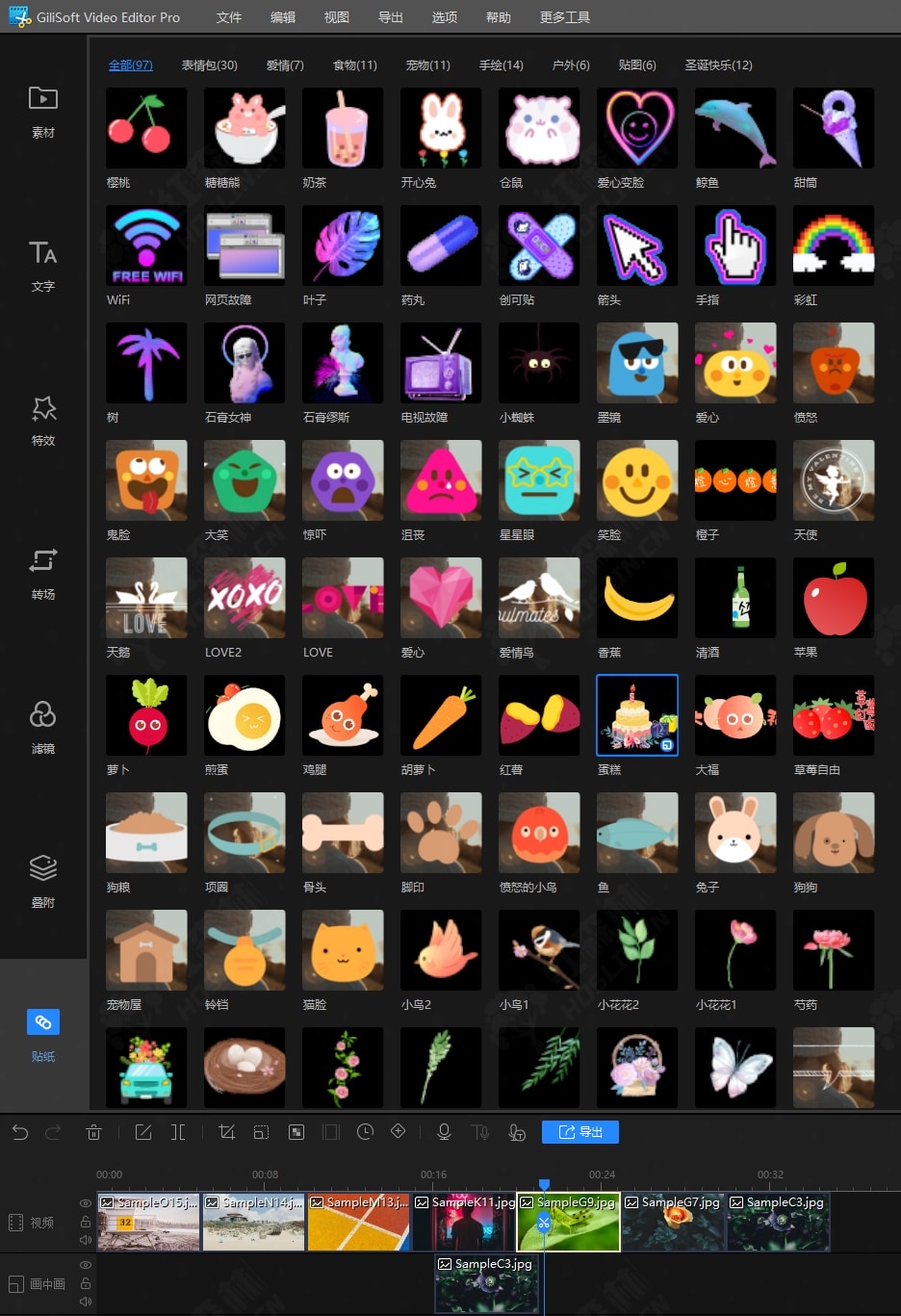Open the 文字 text panel
Image resolution: width=901 pixels, height=1316 pixels.
click(43, 266)
